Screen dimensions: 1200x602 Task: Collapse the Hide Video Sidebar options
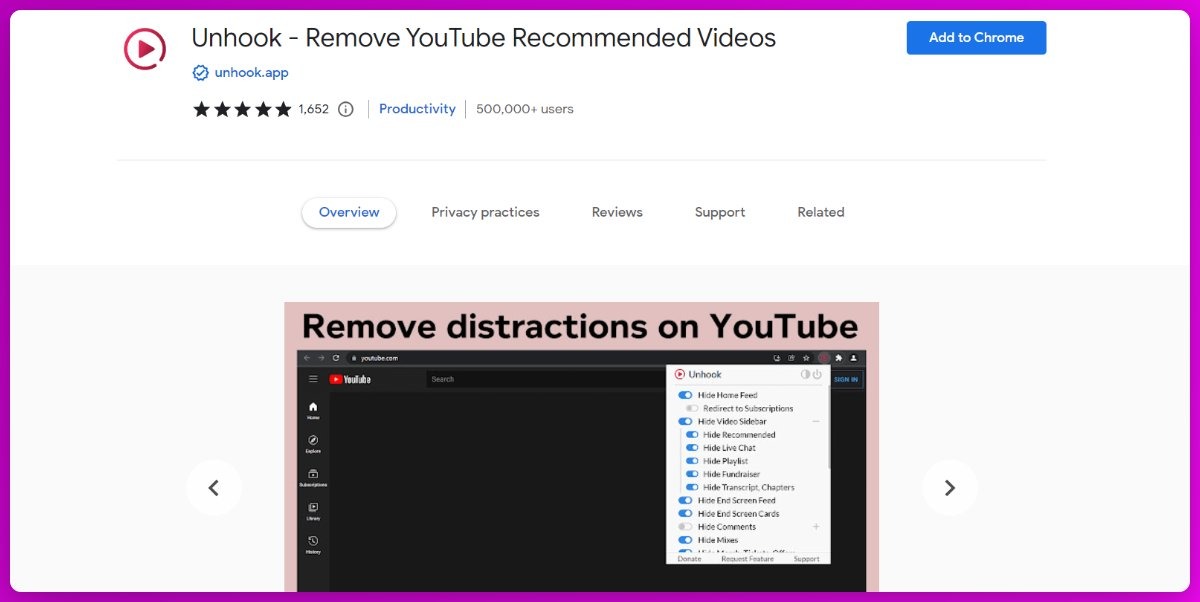pyautogui.click(x=816, y=421)
